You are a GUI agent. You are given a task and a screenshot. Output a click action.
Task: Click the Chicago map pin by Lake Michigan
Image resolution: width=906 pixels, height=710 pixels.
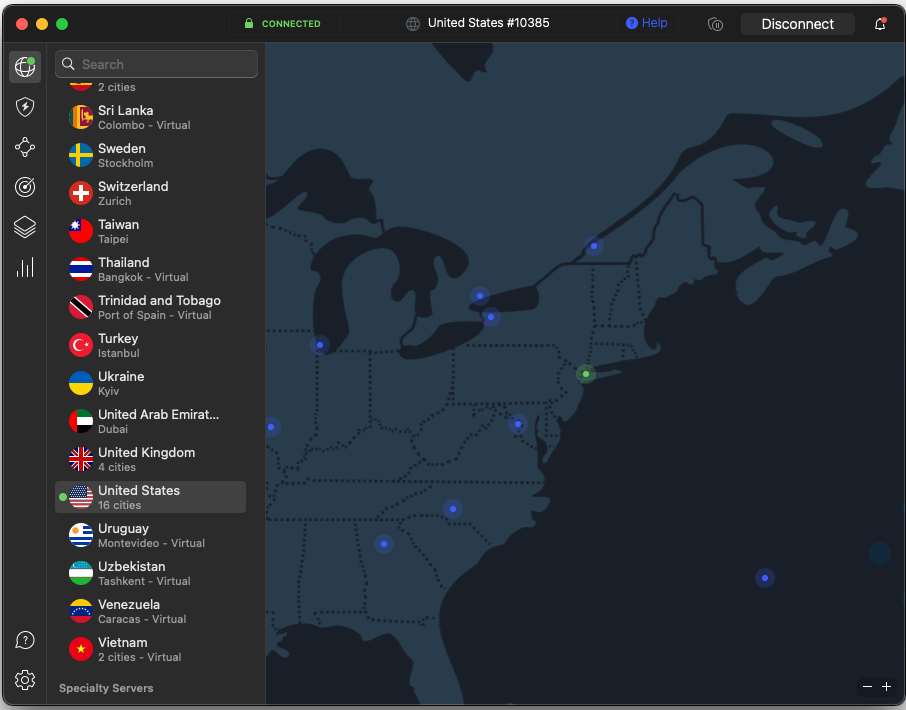pos(320,345)
